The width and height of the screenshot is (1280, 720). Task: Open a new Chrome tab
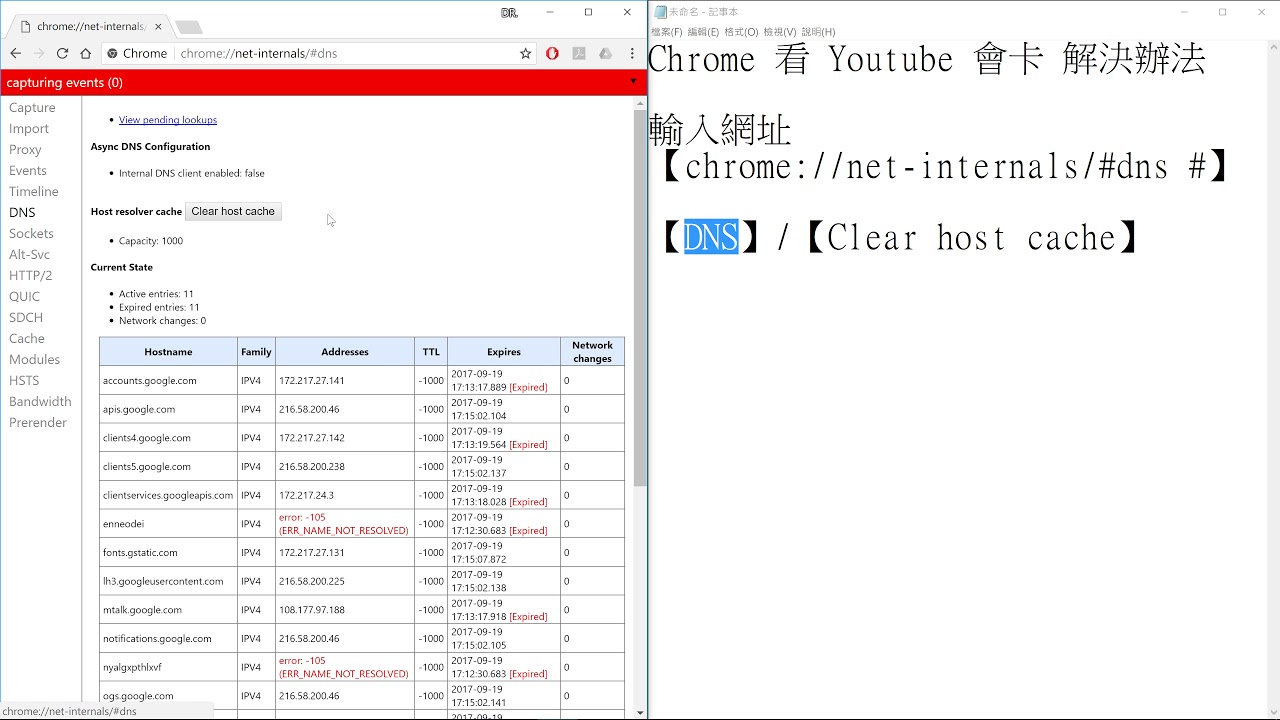188,27
